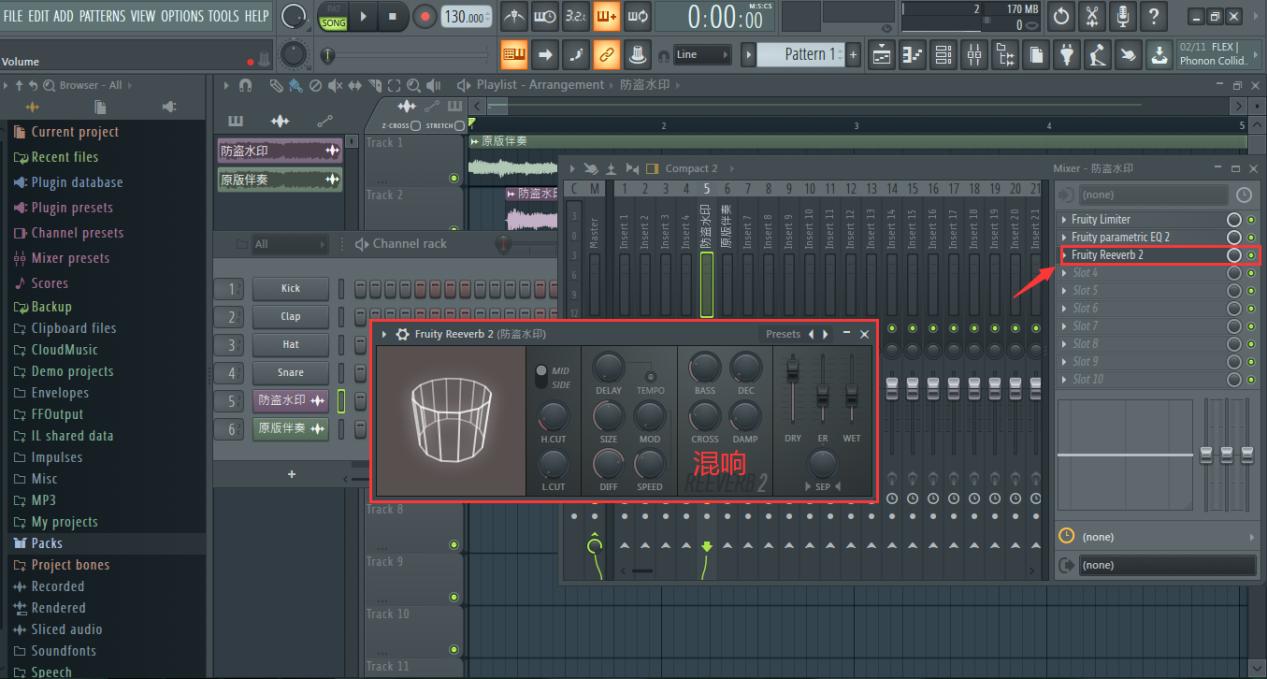Open the Mixer icon in the toolbar
This screenshot has width=1267, height=679.
975,55
